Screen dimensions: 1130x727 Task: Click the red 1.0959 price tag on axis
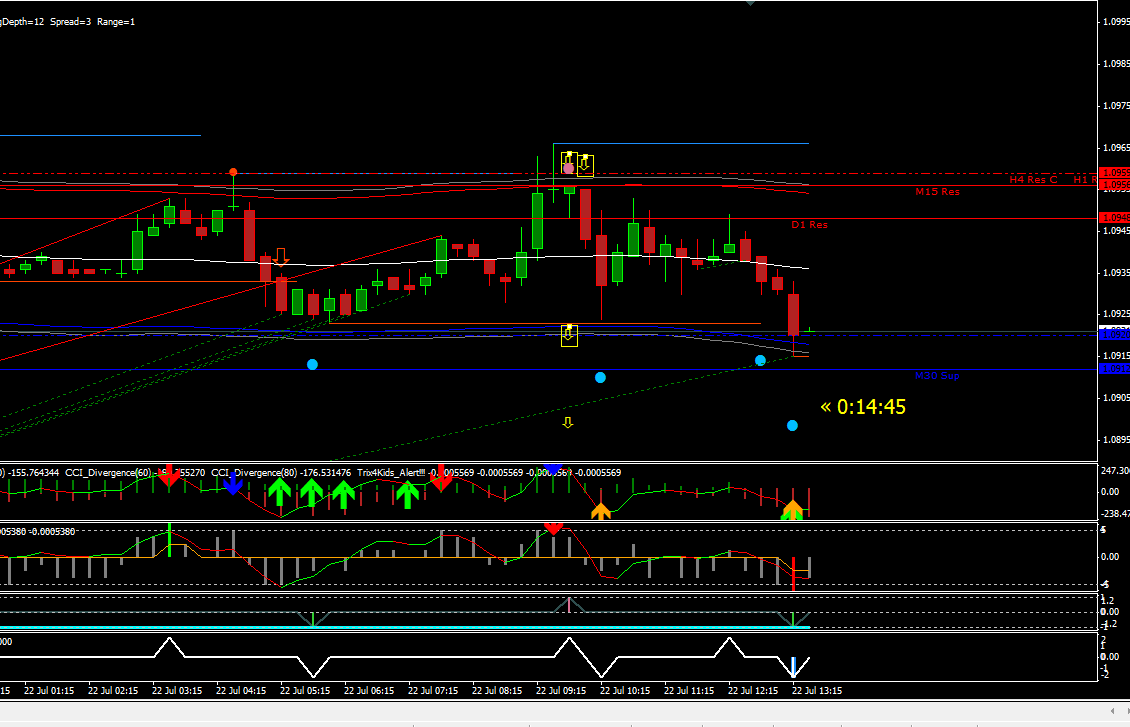click(x=1114, y=173)
